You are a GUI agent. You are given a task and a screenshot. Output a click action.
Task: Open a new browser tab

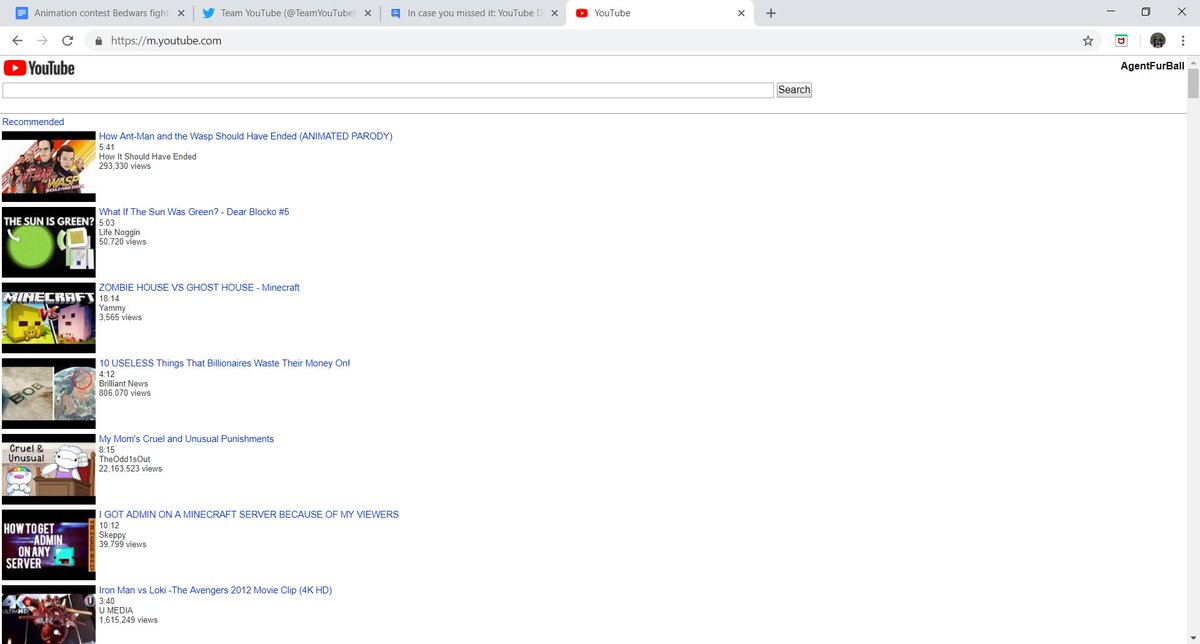click(771, 13)
